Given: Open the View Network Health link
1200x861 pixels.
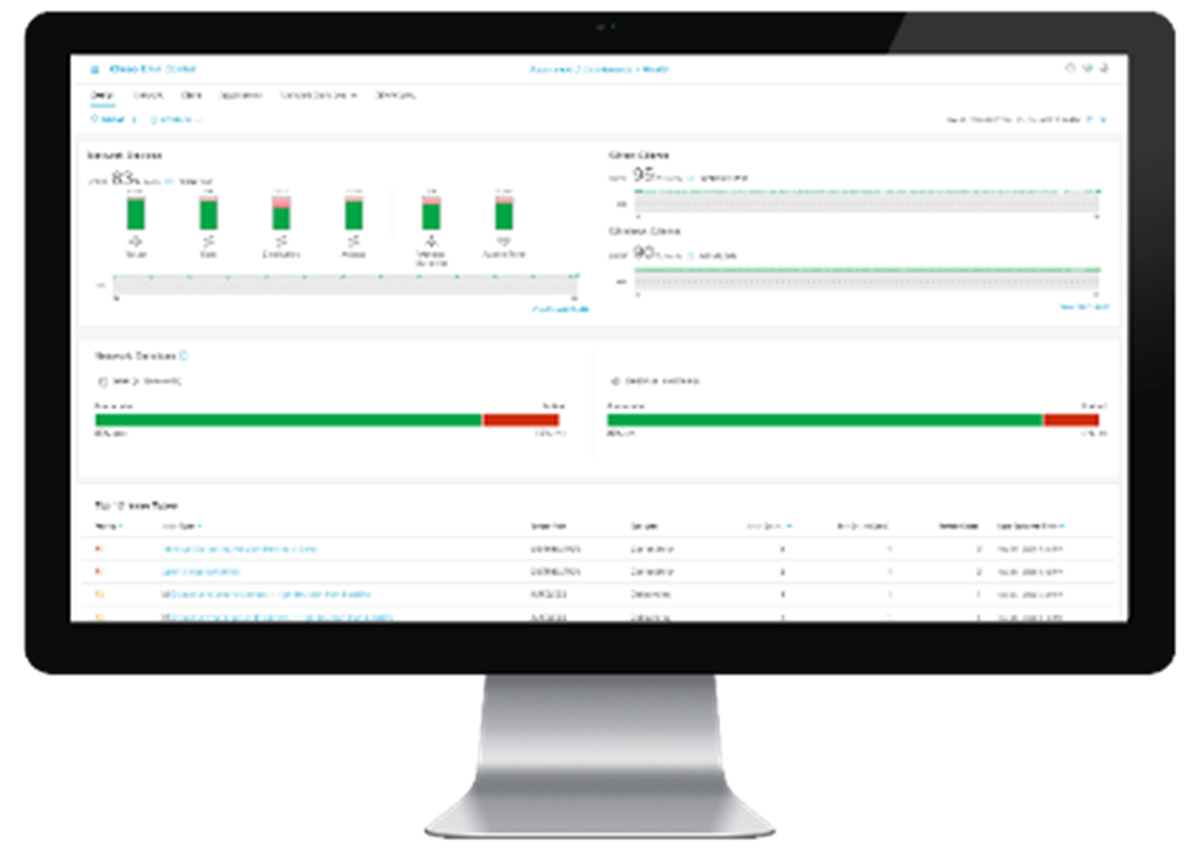Looking at the screenshot, I should click(x=560, y=310).
